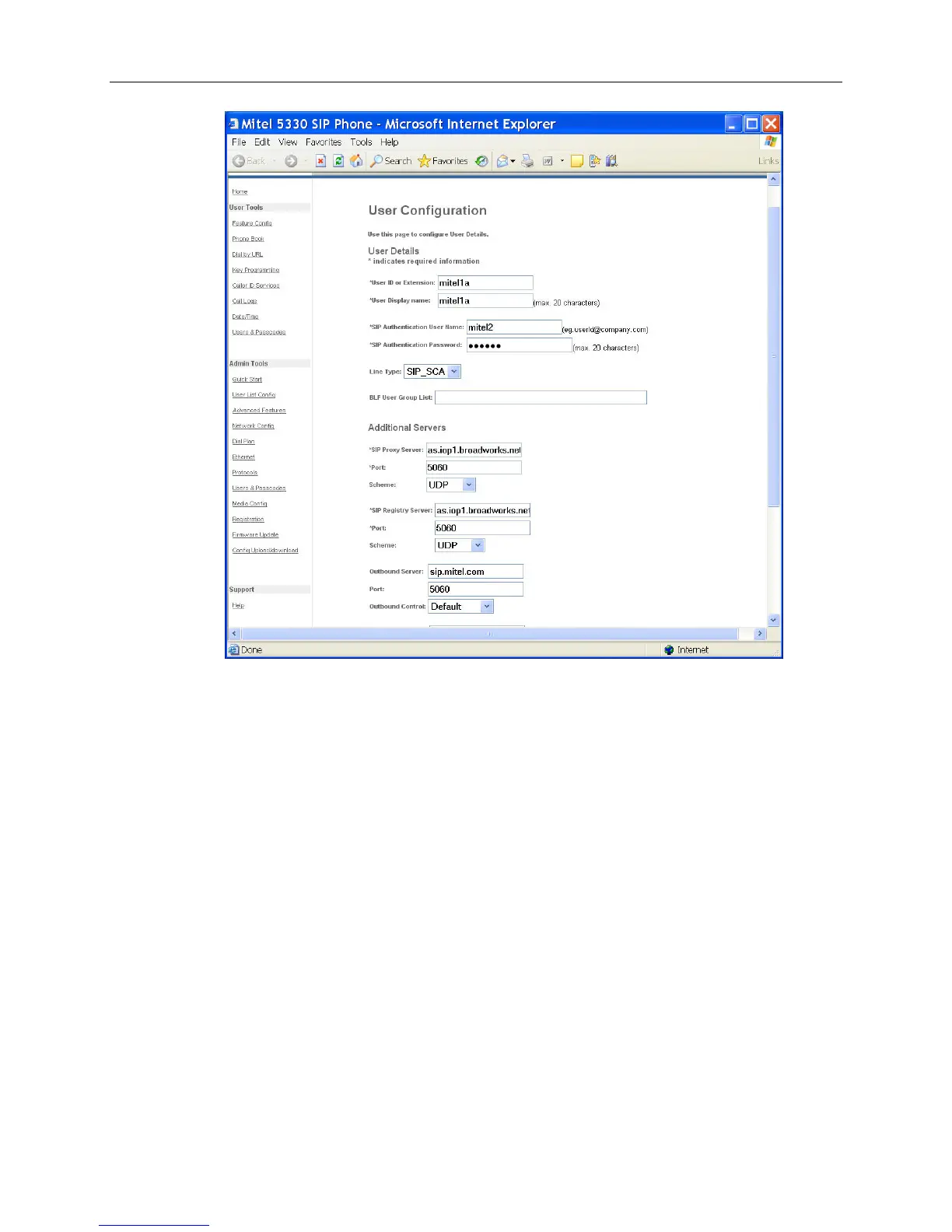This screenshot has width=952, height=1232.
Task: Open the Help menu
Action: point(390,142)
